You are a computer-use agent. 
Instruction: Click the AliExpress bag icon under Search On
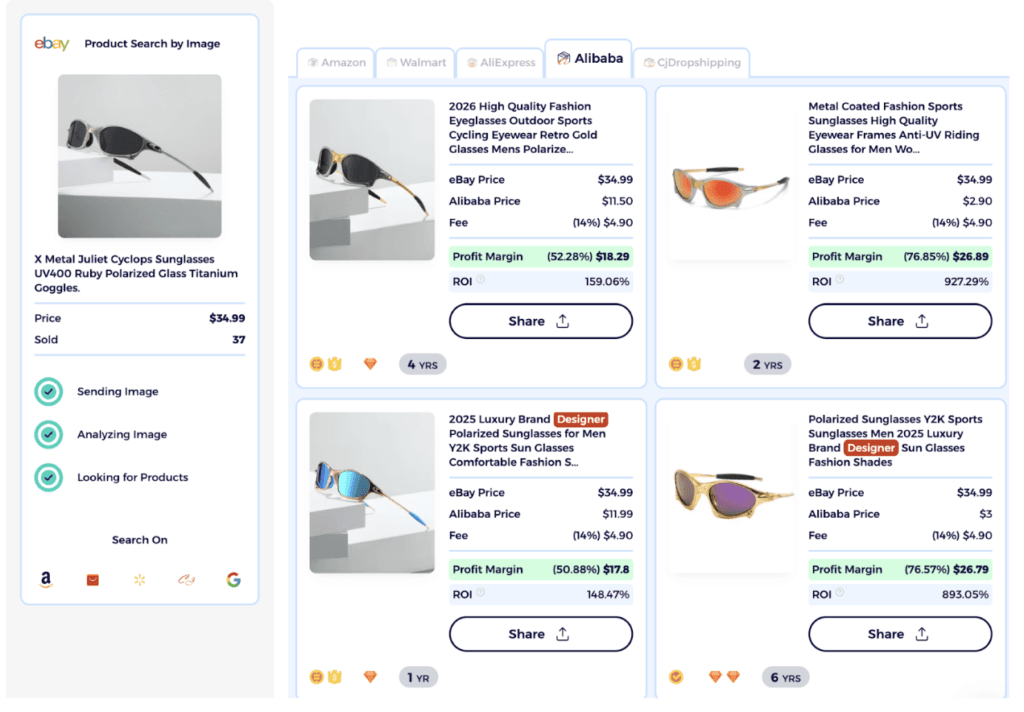[x=92, y=579]
